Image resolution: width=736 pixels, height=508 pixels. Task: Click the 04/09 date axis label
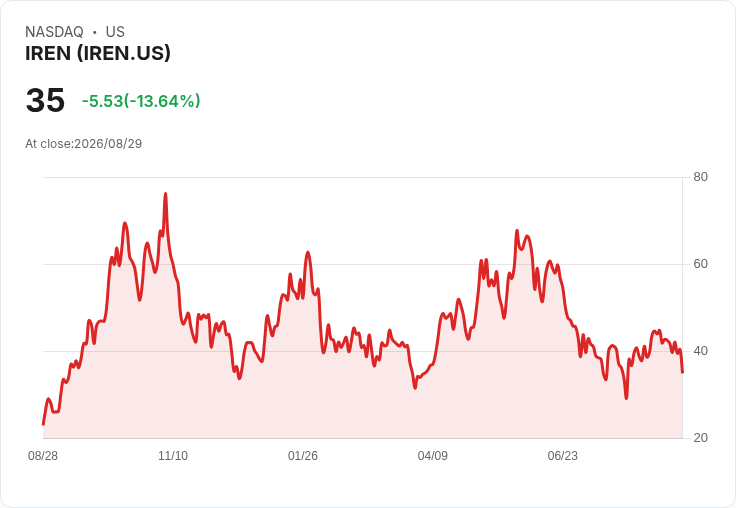(432, 456)
